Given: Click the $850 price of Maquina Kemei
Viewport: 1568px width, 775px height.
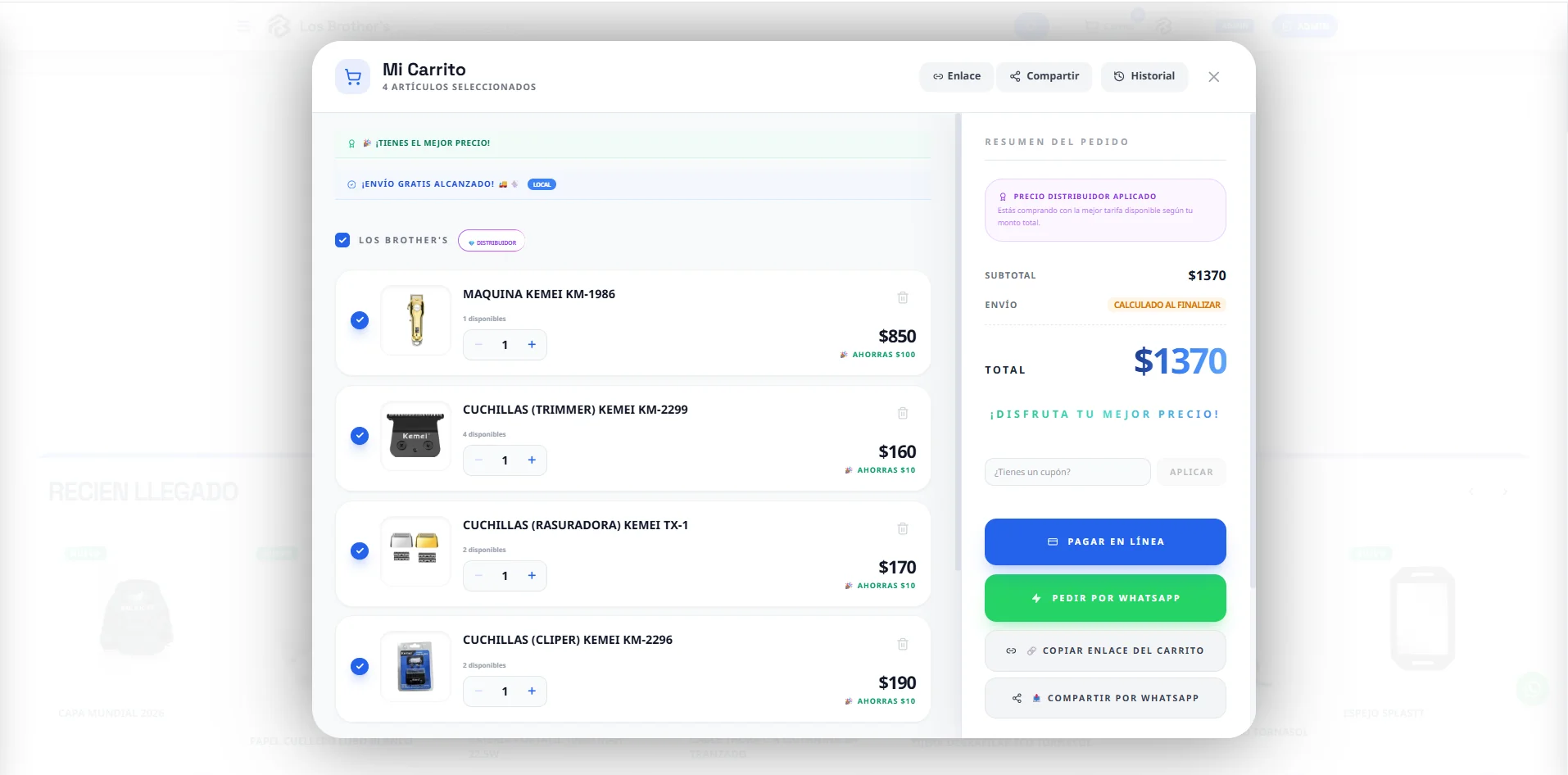Looking at the screenshot, I should click(897, 336).
